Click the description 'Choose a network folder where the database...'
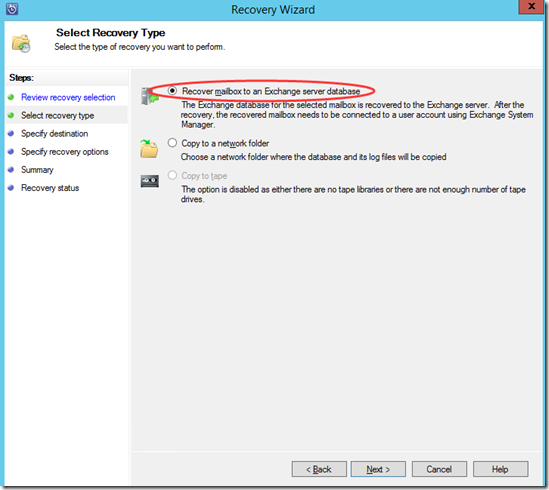 coord(313,157)
